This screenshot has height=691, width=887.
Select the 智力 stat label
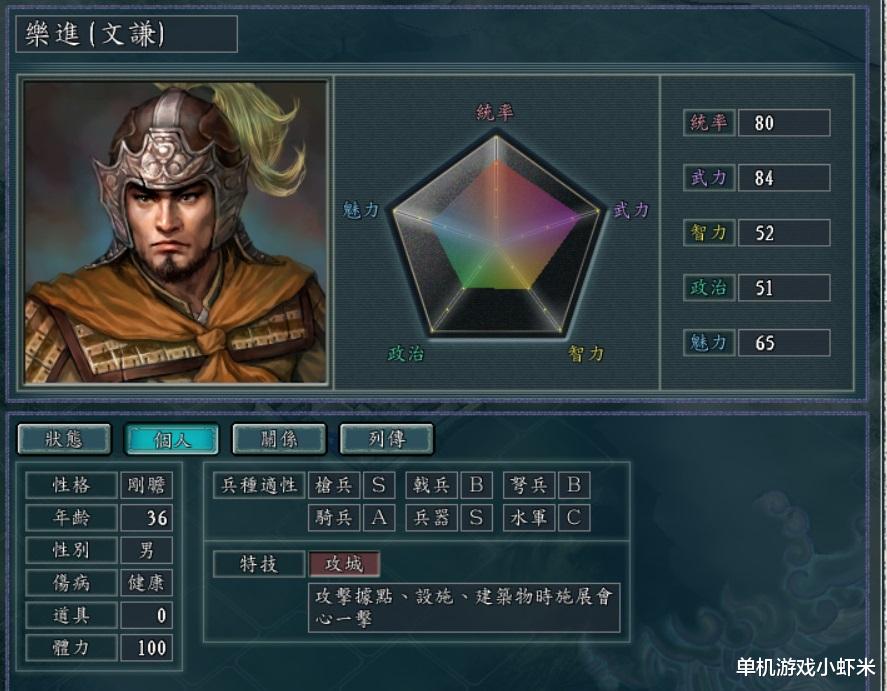coord(709,232)
